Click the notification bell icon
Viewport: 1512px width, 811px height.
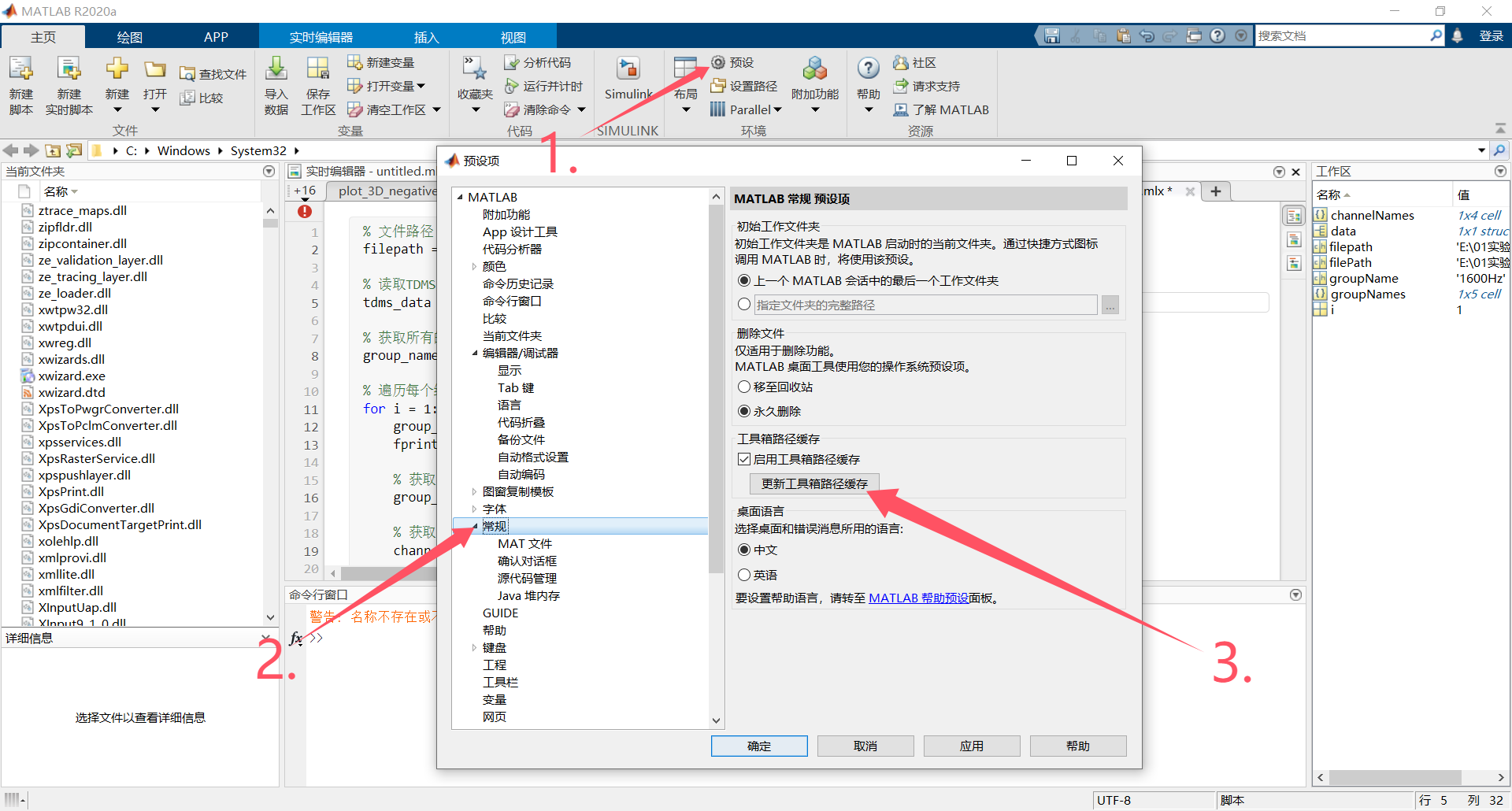pyautogui.click(x=1458, y=35)
